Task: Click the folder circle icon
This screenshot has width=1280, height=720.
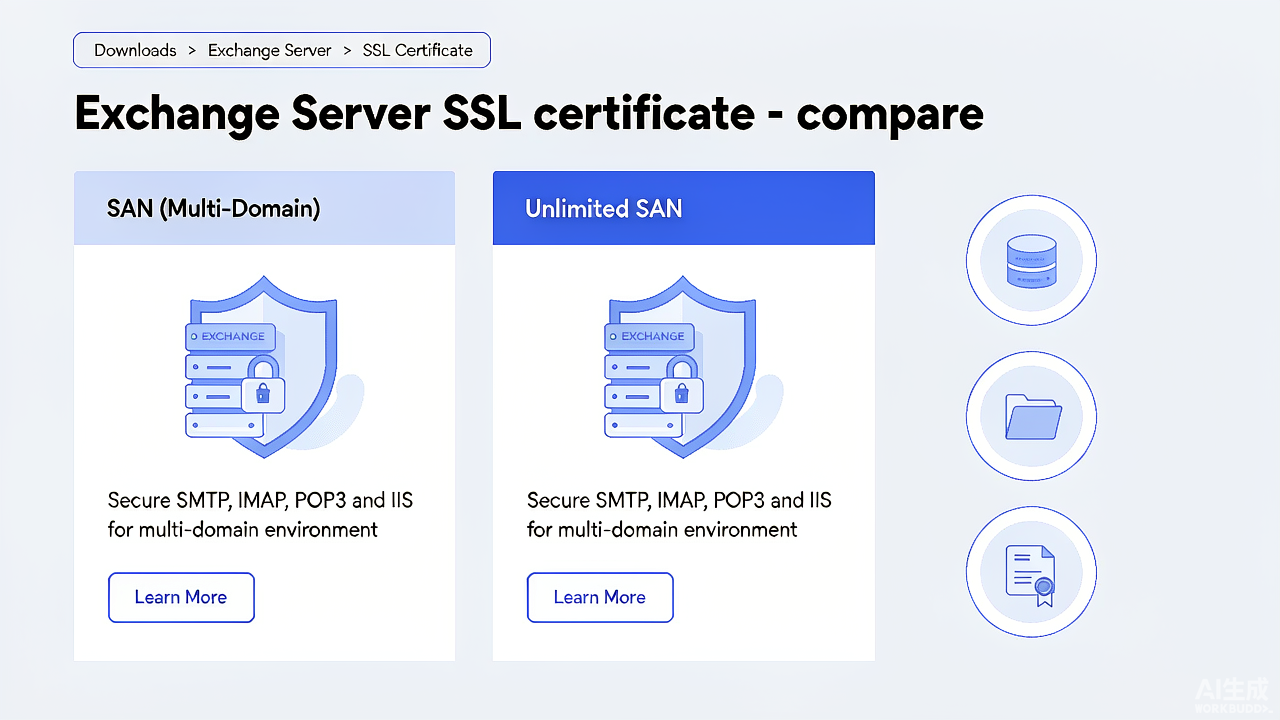Action: [x=1031, y=416]
